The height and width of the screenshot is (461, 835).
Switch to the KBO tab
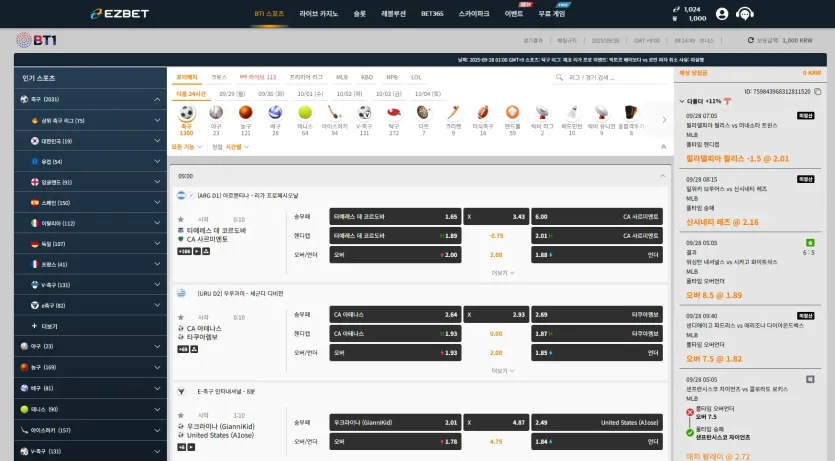(x=367, y=77)
